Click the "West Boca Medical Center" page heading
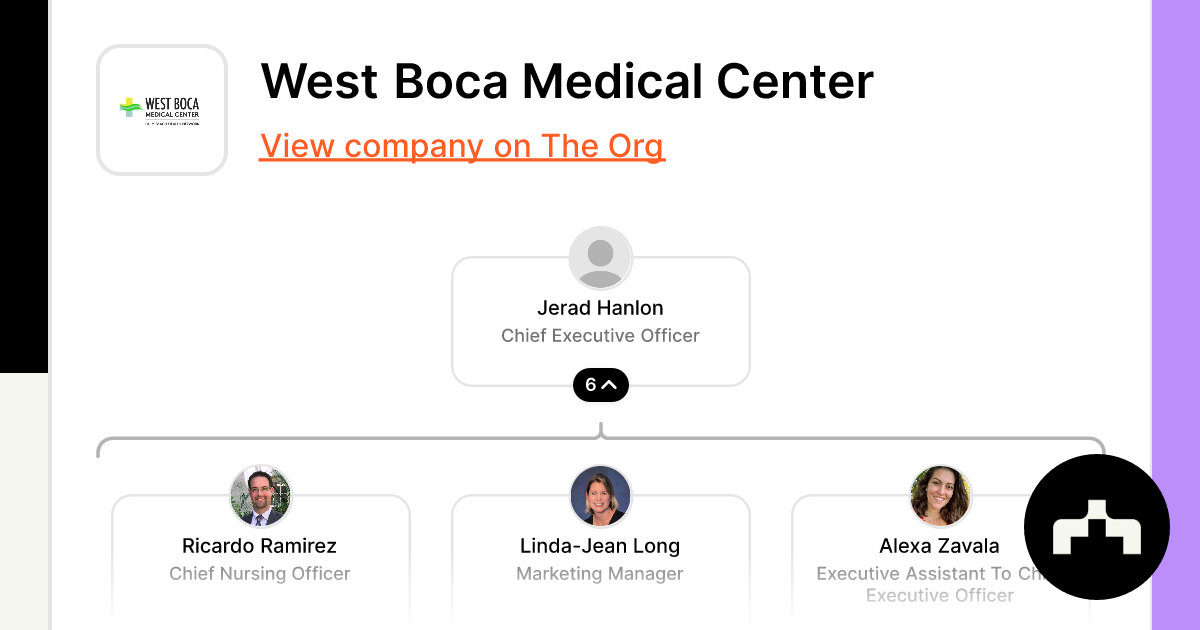 (x=567, y=82)
